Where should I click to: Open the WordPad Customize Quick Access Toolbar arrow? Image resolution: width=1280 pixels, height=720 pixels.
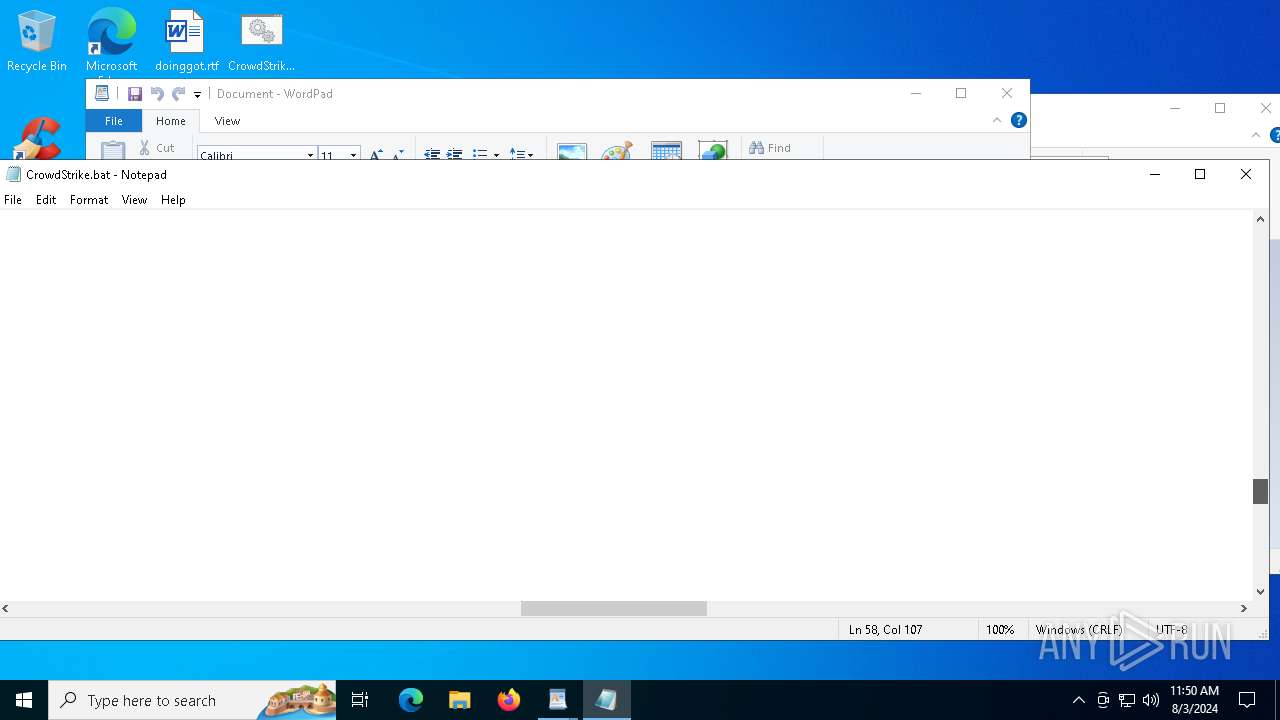coord(197,95)
